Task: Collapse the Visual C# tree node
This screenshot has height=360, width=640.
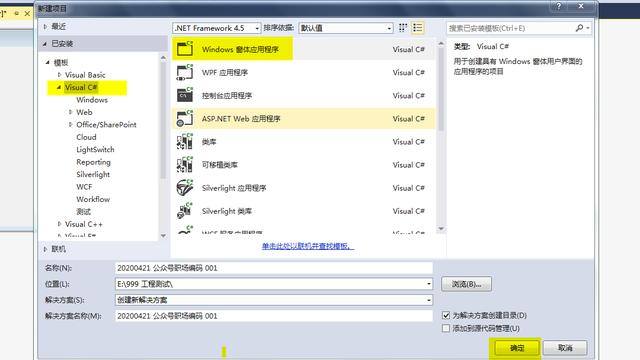Action: 59,87
